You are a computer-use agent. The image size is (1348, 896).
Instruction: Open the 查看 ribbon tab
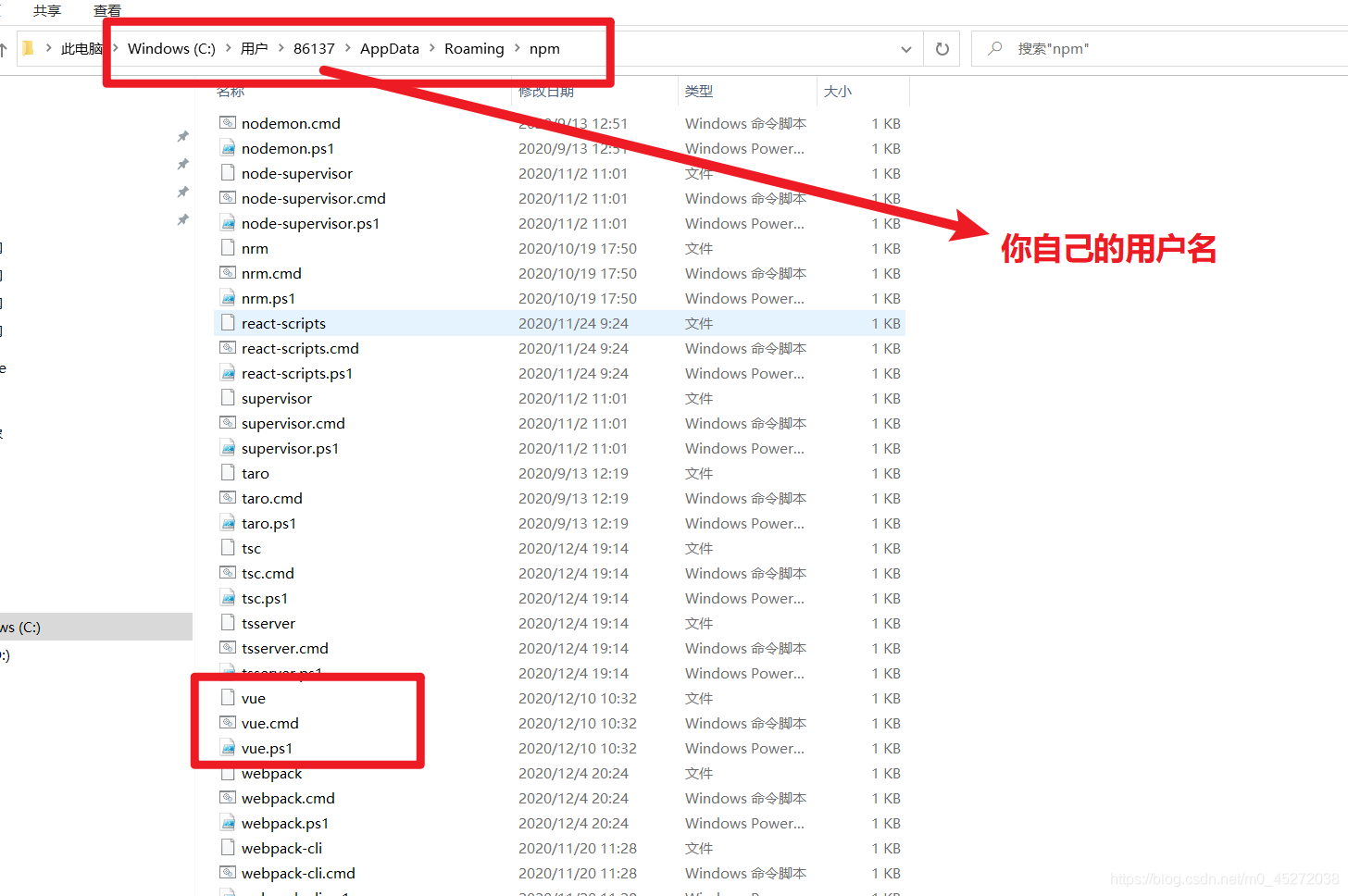107,11
